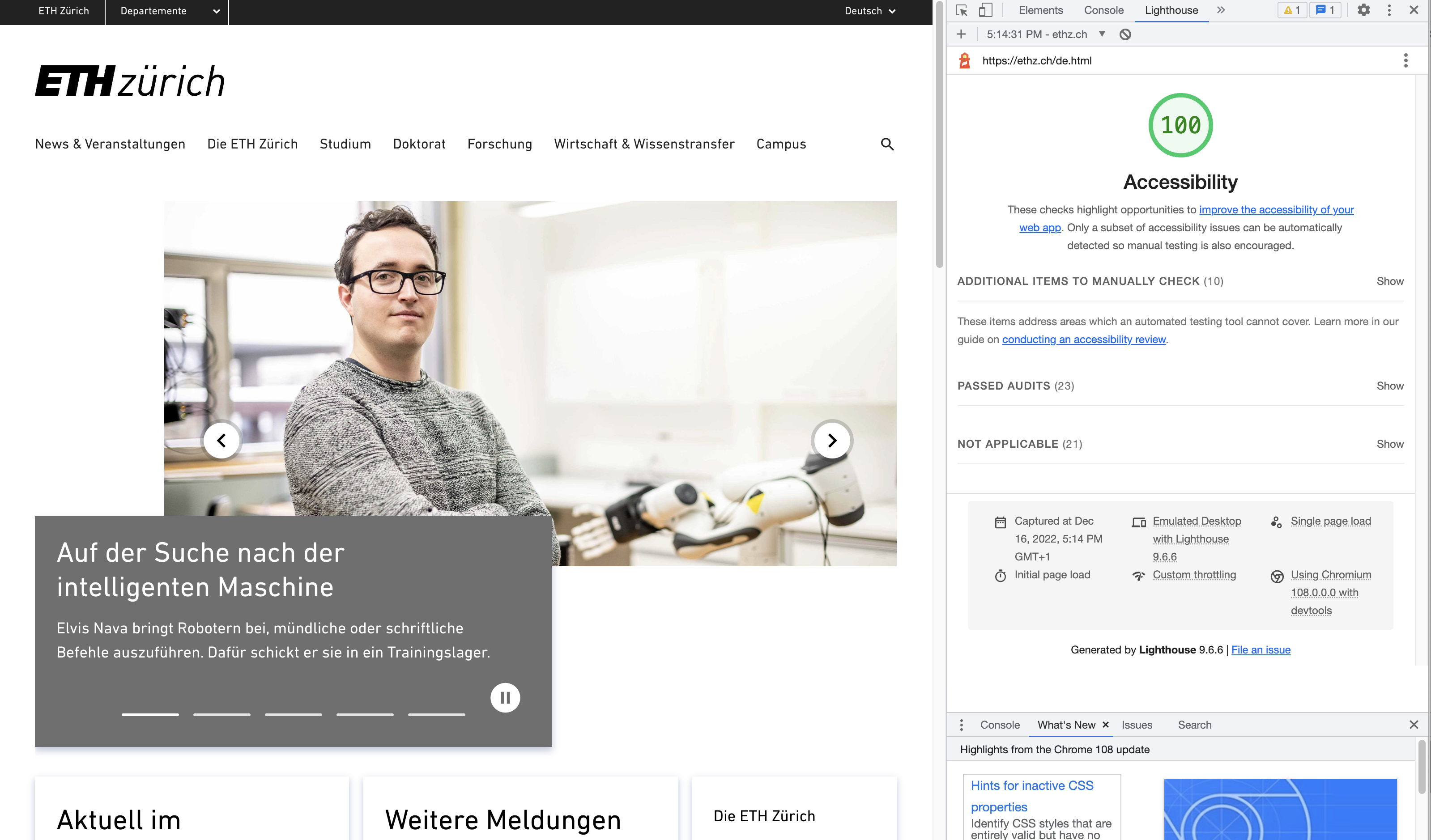This screenshot has width=1431, height=840.
Task: Click the inspect element picker icon
Action: (x=961, y=10)
